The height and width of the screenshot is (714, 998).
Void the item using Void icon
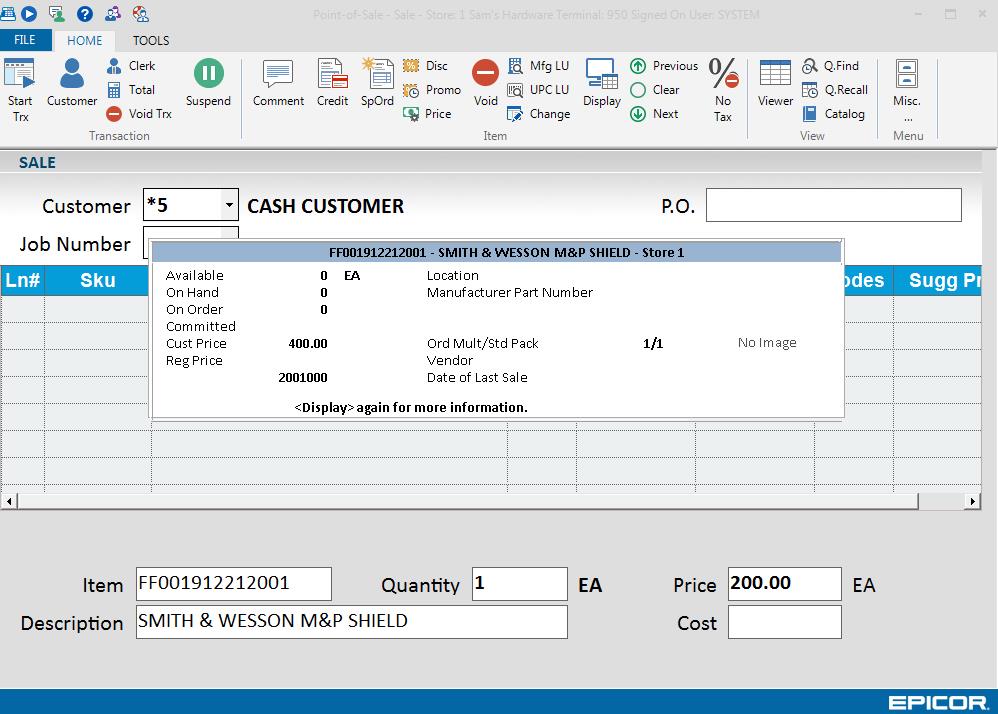coord(486,83)
